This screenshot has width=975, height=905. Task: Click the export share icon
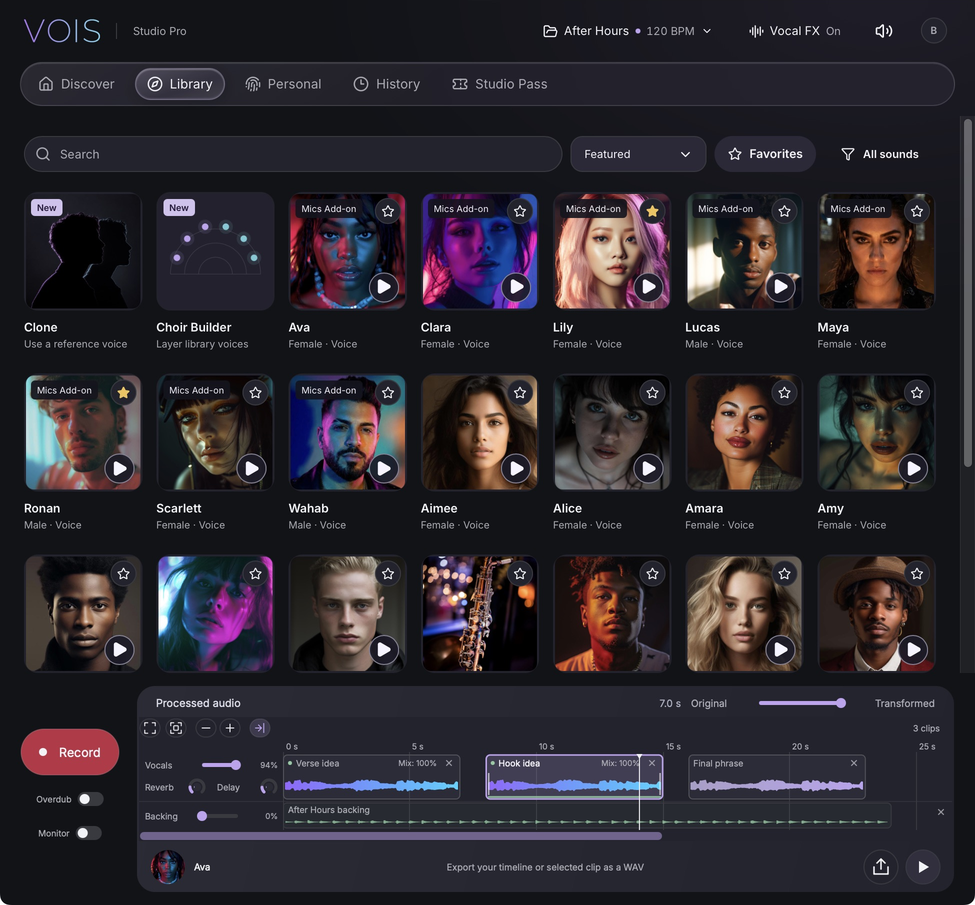pos(880,866)
